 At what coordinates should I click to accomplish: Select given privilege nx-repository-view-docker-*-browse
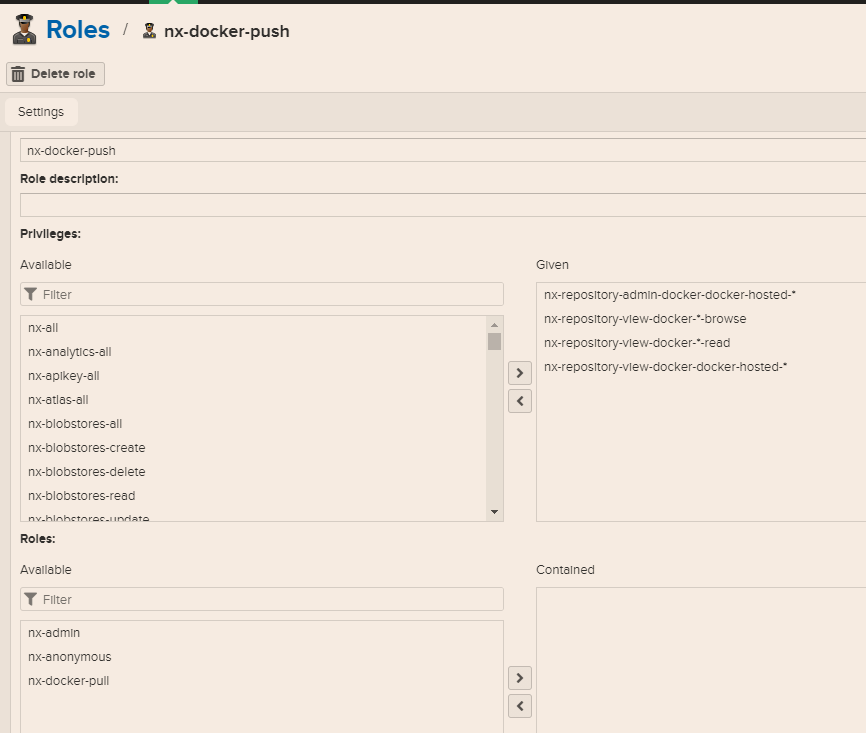click(x=645, y=319)
